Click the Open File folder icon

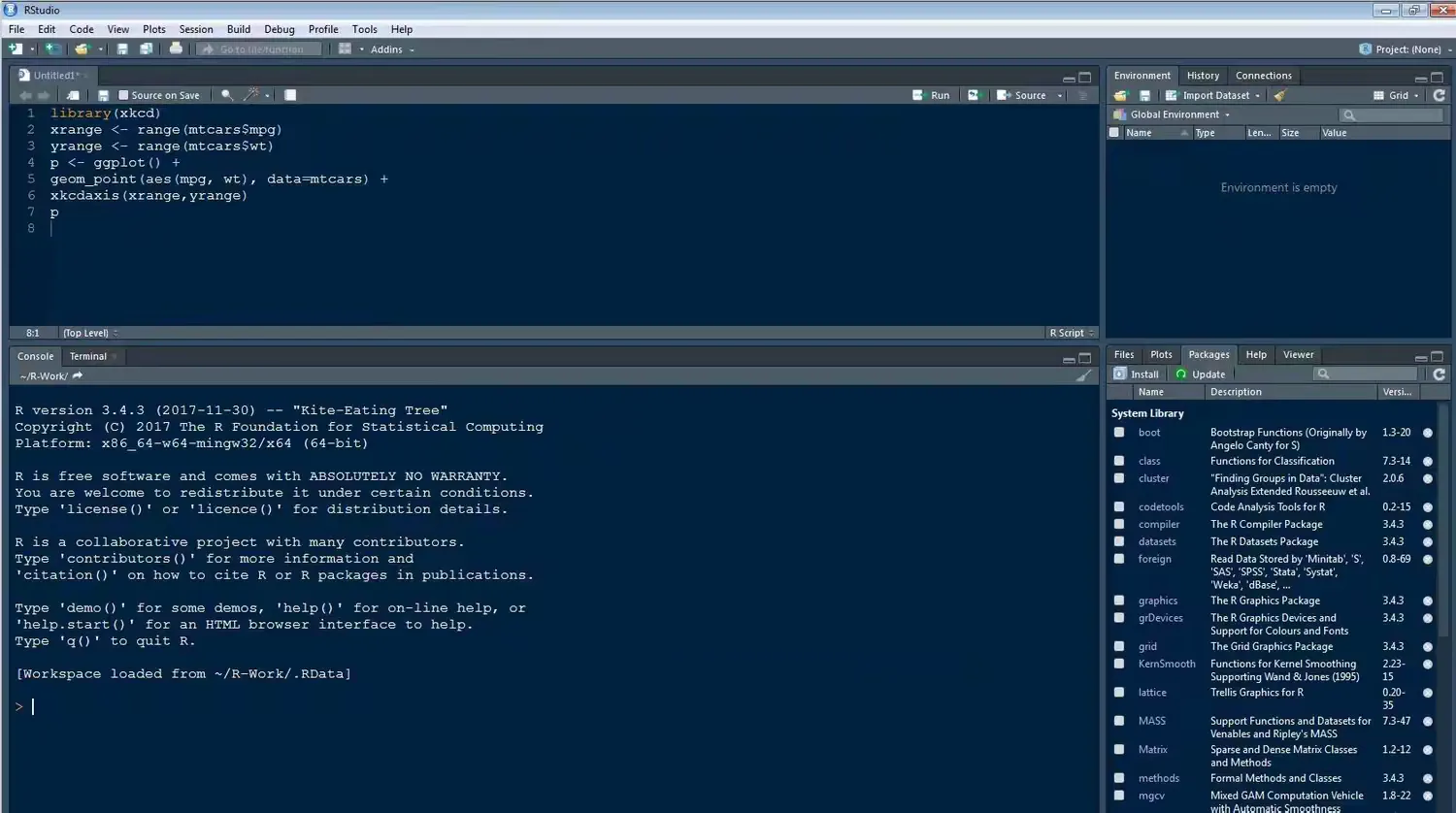coord(82,49)
